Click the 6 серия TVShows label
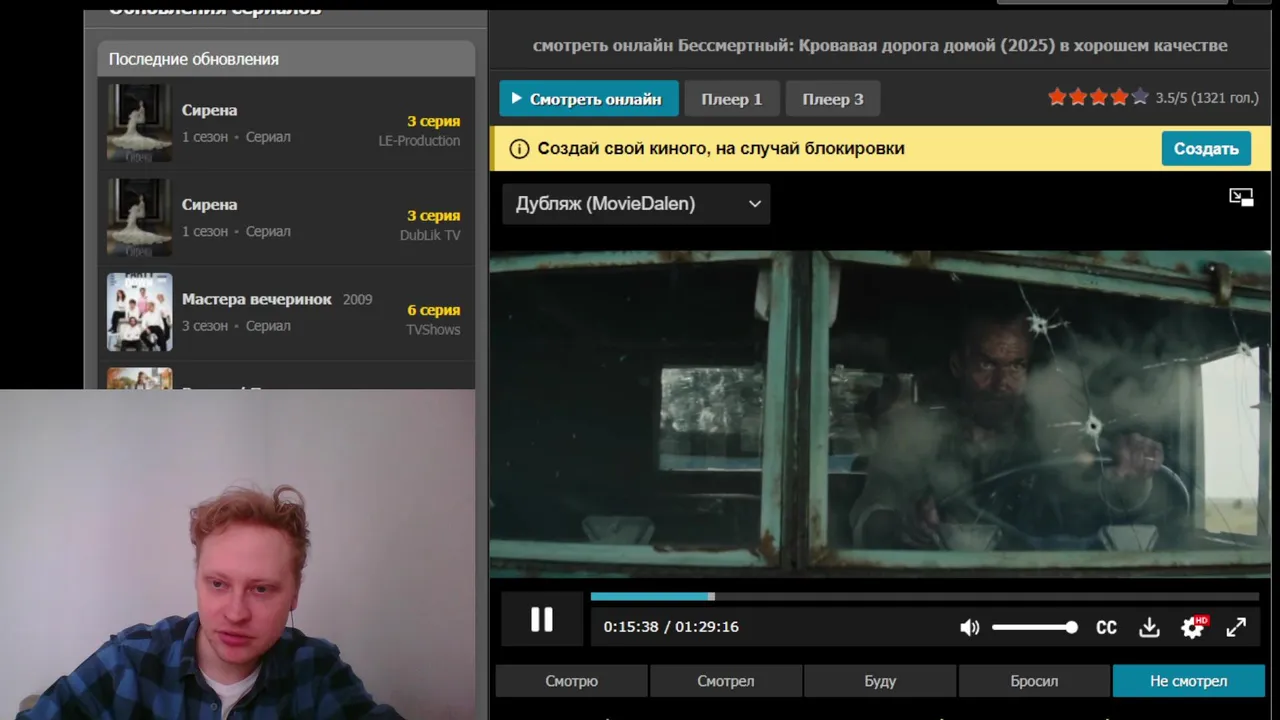The width and height of the screenshot is (1280, 720). (x=433, y=319)
